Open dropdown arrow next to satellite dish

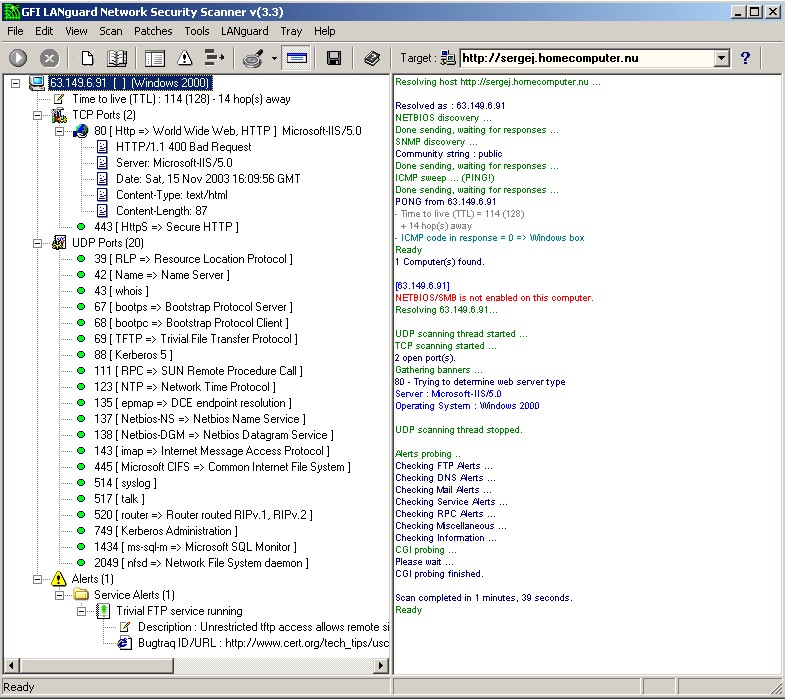(274, 58)
